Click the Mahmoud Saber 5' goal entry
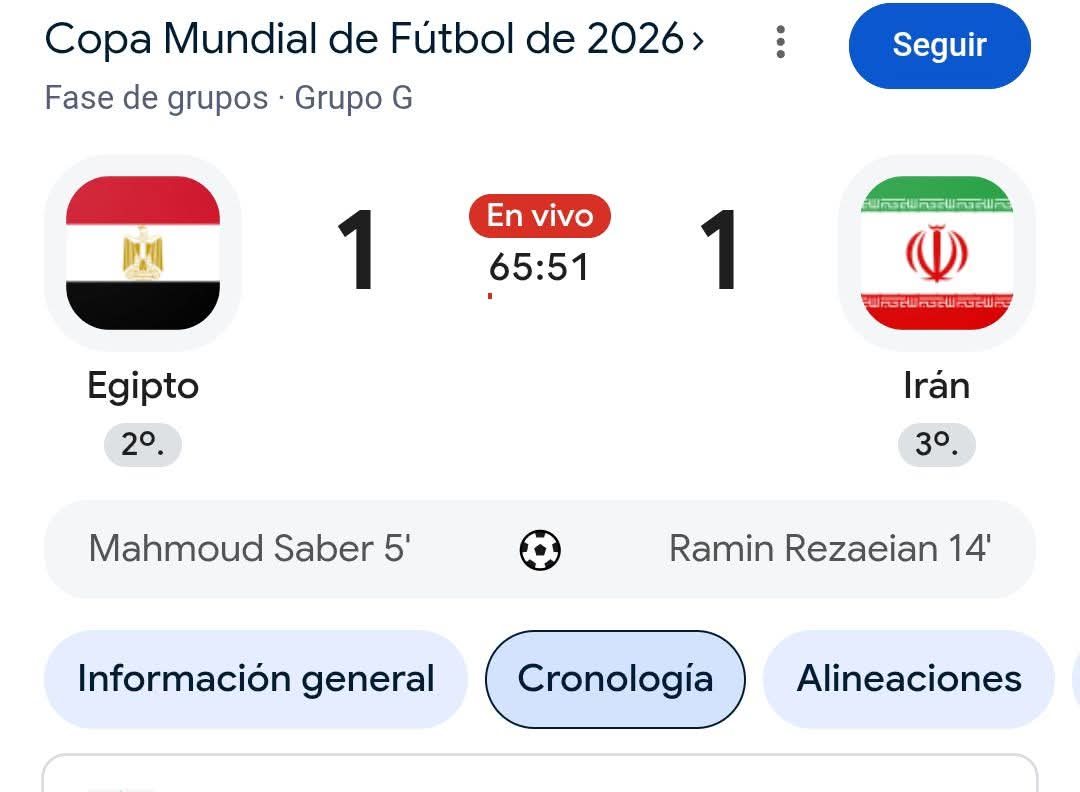Viewport: 1080px width, 792px height. click(x=249, y=549)
